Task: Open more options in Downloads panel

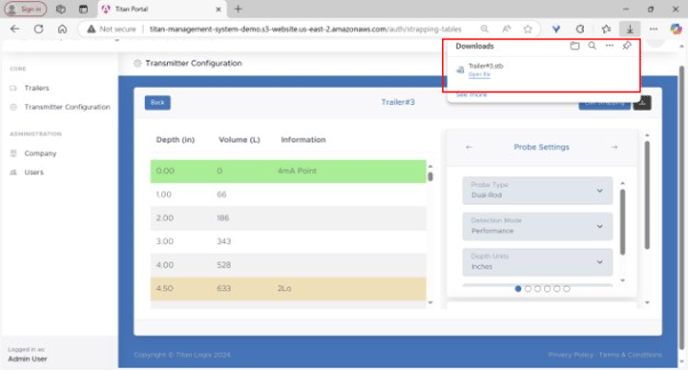Action: pos(609,46)
